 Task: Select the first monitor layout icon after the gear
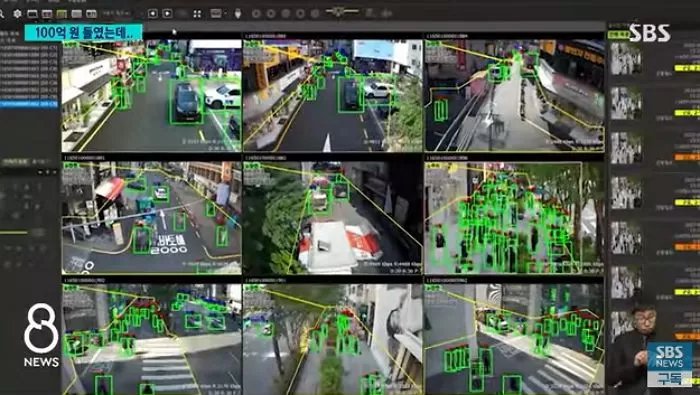(x=33, y=14)
